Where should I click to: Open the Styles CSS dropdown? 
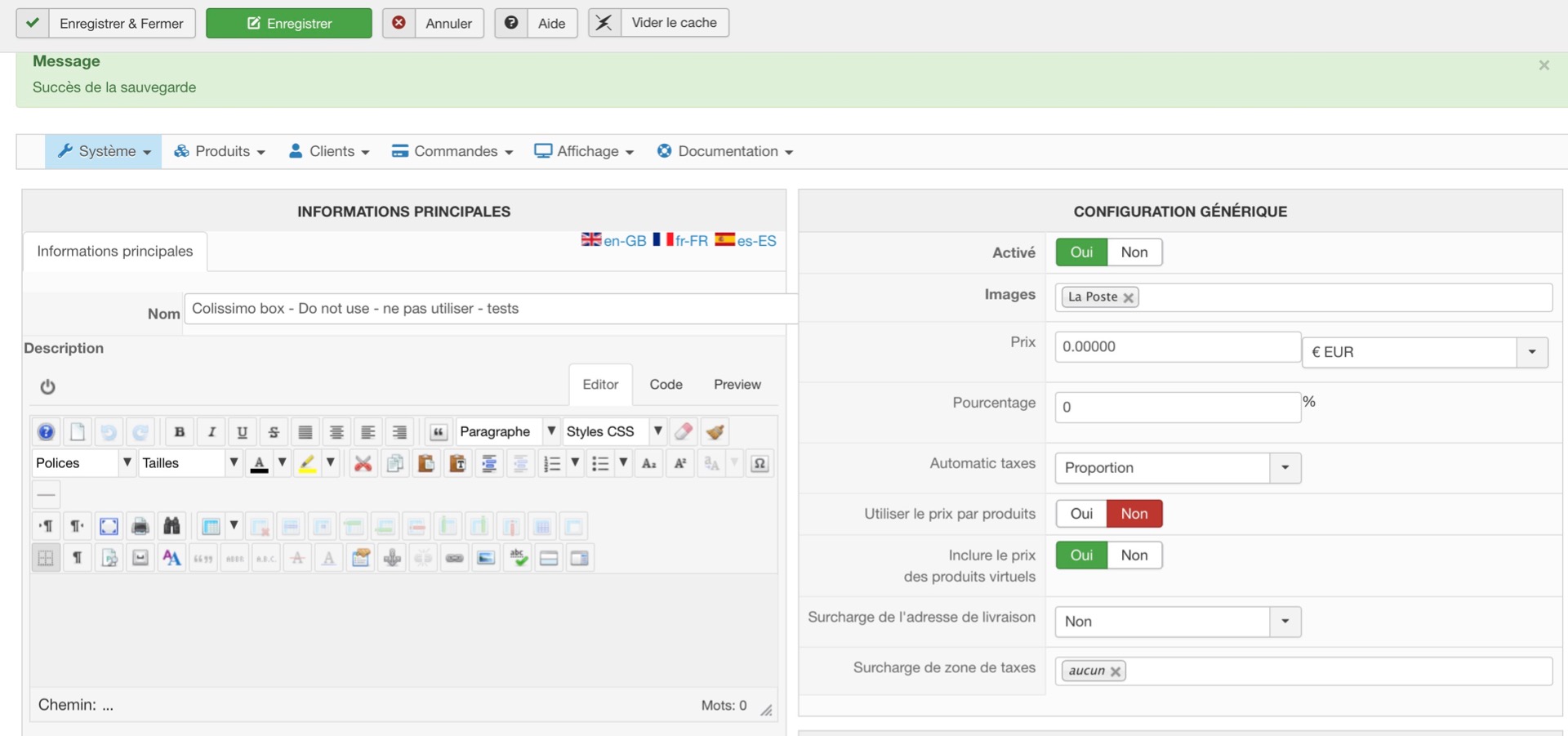click(613, 432)
